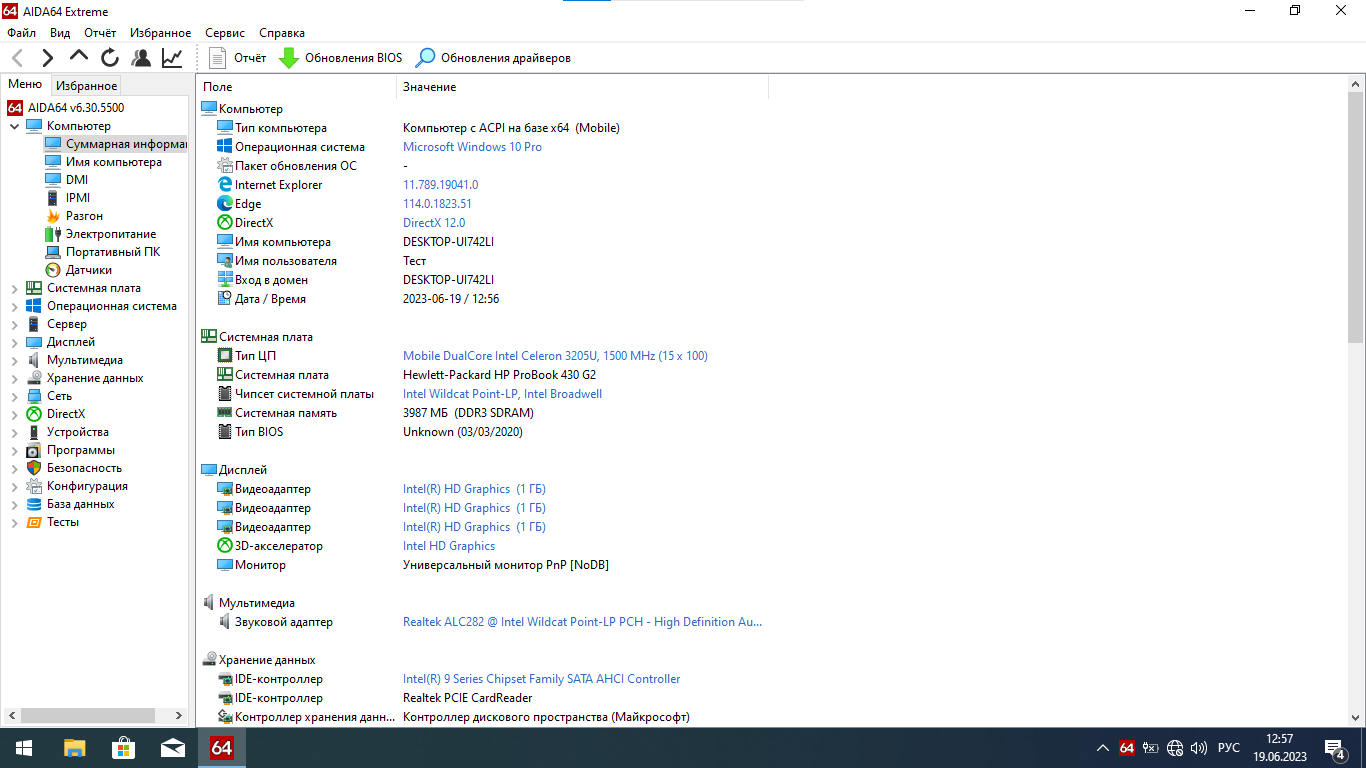Screen dimensions: 1366x768
Task: Select the Edge row in Компьютер section
Action: 481,204
